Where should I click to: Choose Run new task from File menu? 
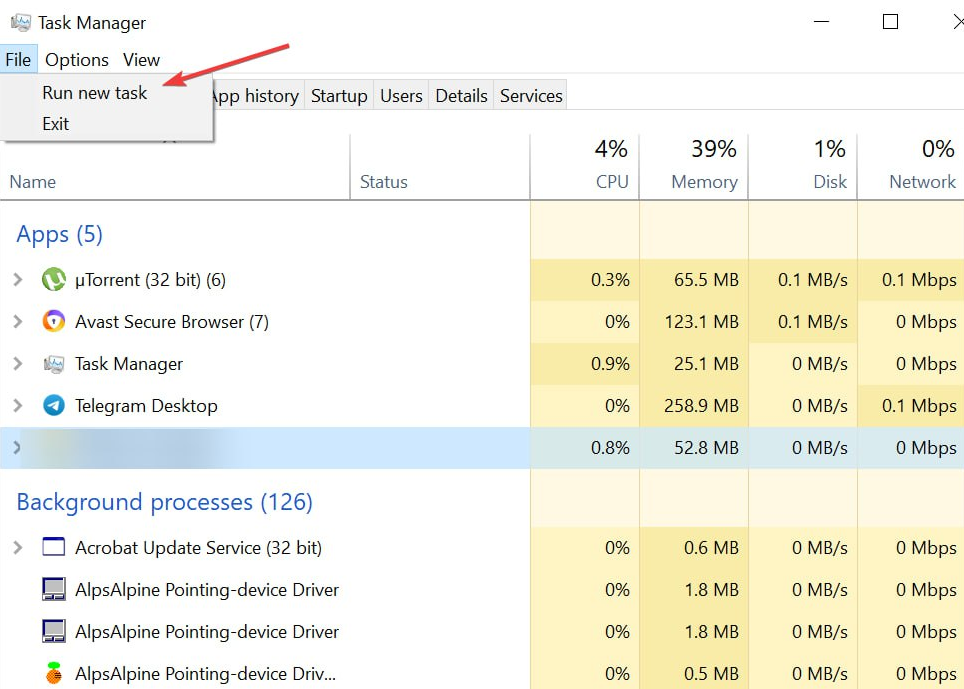(x=95, y=93)
